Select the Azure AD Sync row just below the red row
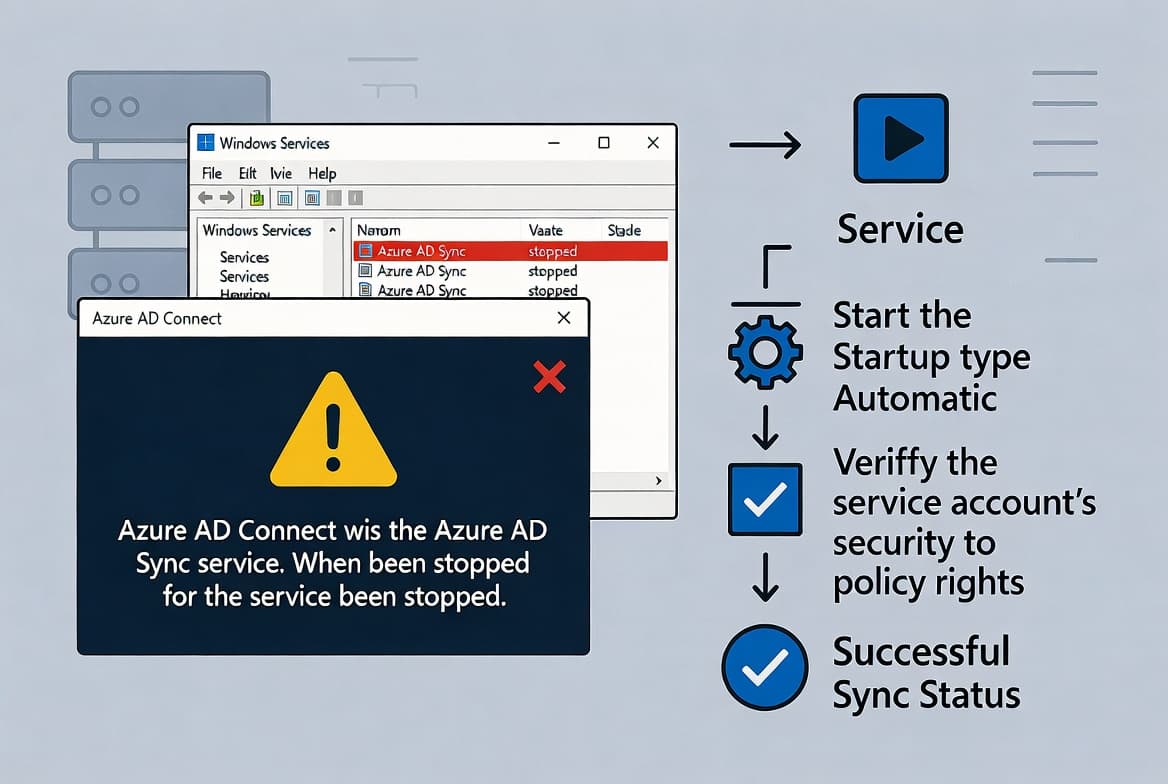1168x784 pixels. click(x=510, y=271)
